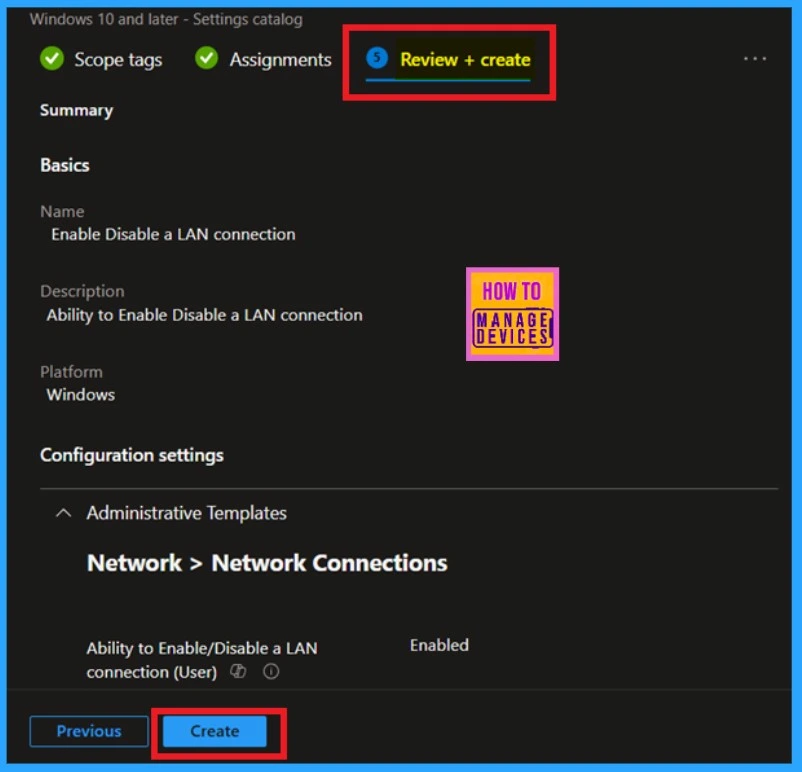Click the 'Enabled' setting value
Screen dimensions: 802x772
[439, 645]
